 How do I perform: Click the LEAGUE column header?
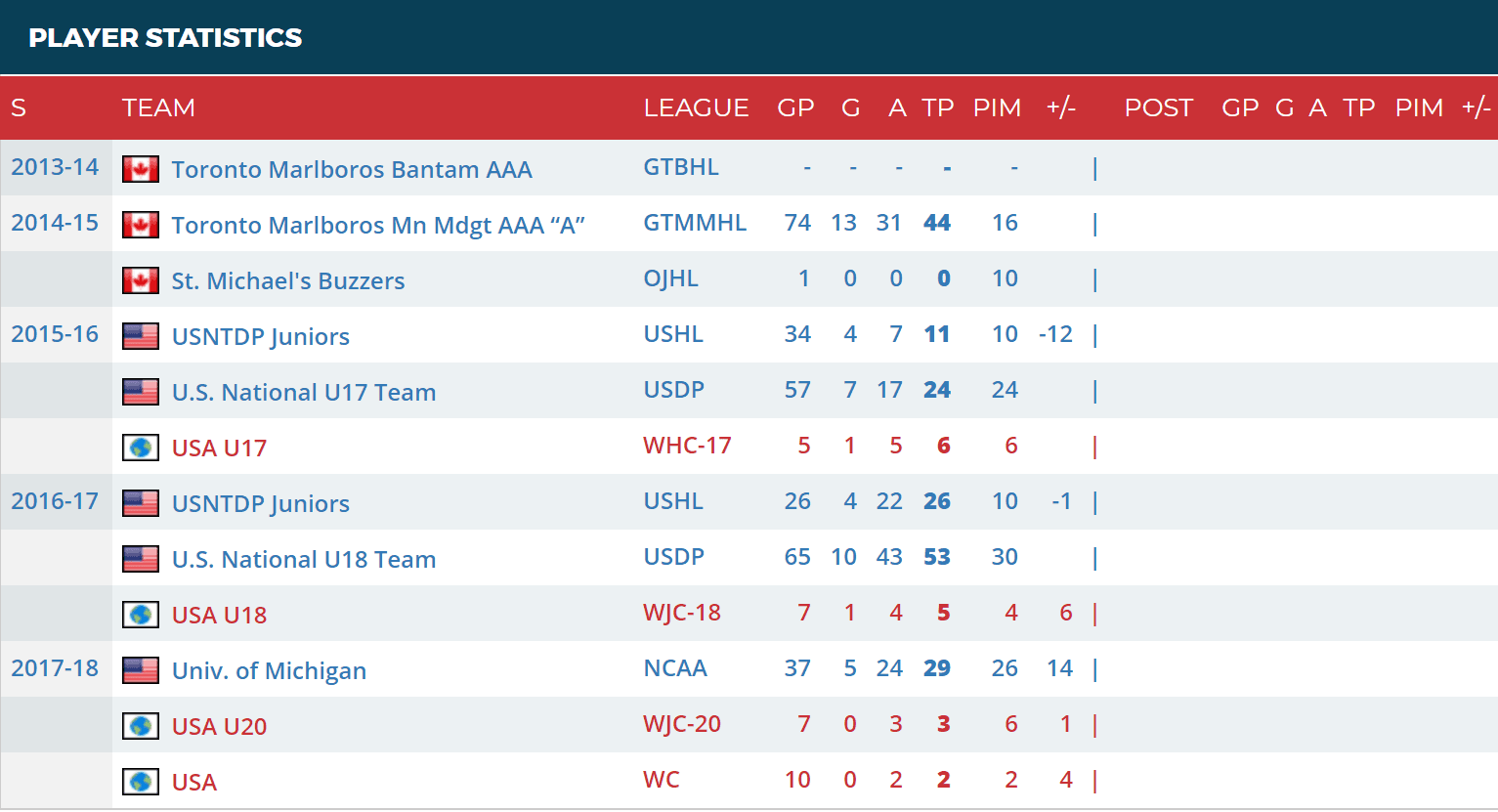(x=696, y=107)
